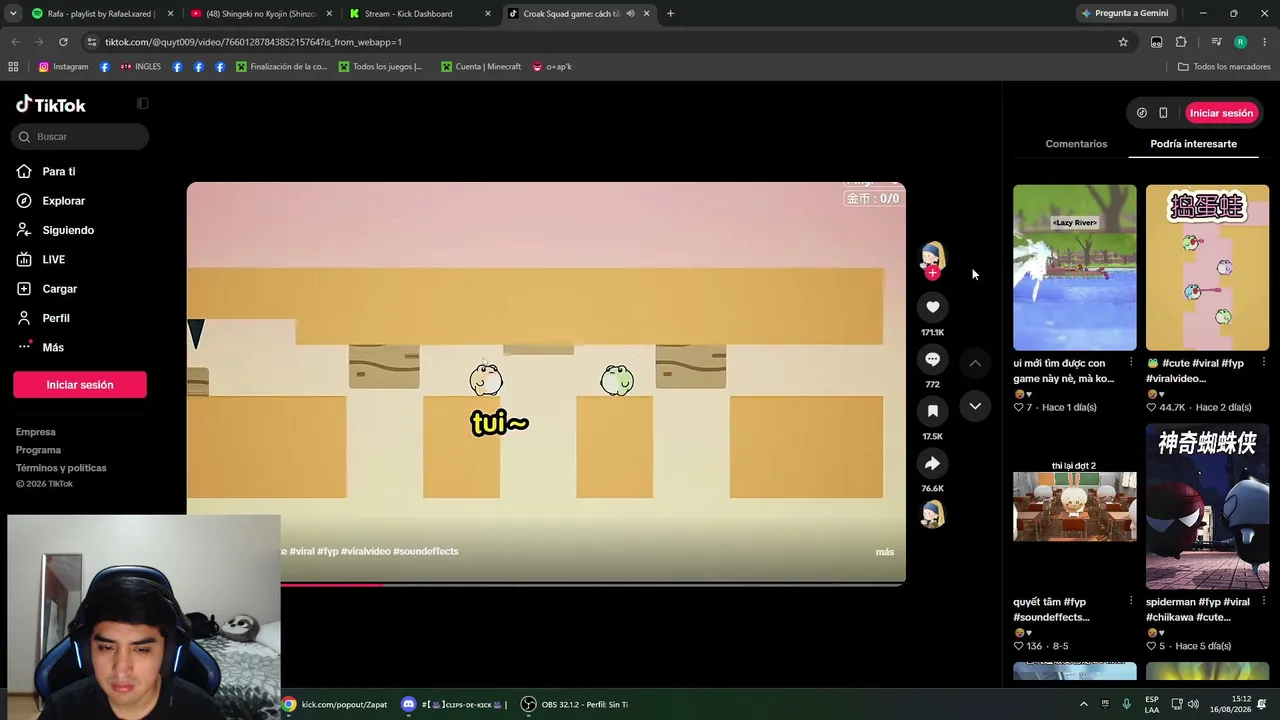Open the Programa footer link
This screenshot has width=1280, height=720.
pos(38,450)
